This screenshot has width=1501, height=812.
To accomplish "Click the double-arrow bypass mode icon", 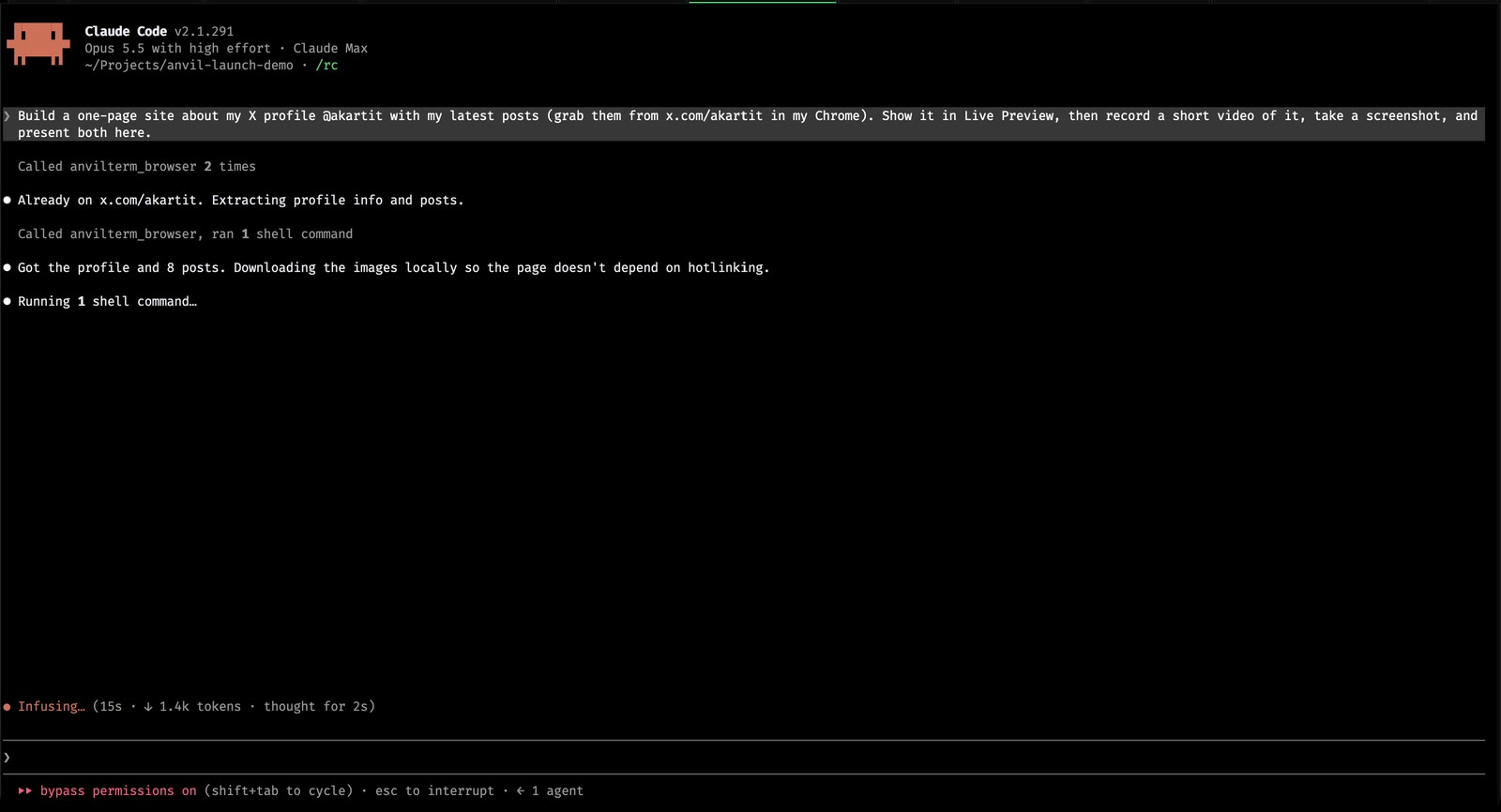I will tap(25, 790).
